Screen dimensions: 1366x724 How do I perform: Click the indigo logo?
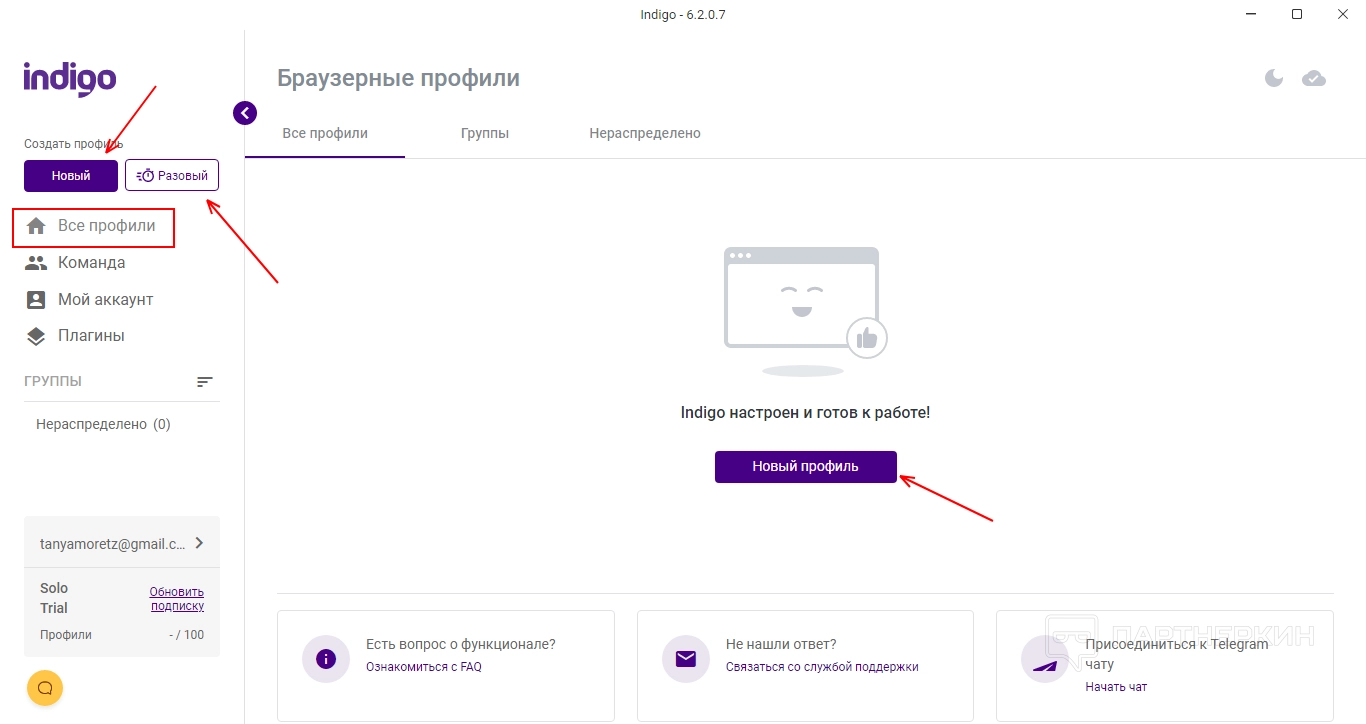[x=70, y=79]
